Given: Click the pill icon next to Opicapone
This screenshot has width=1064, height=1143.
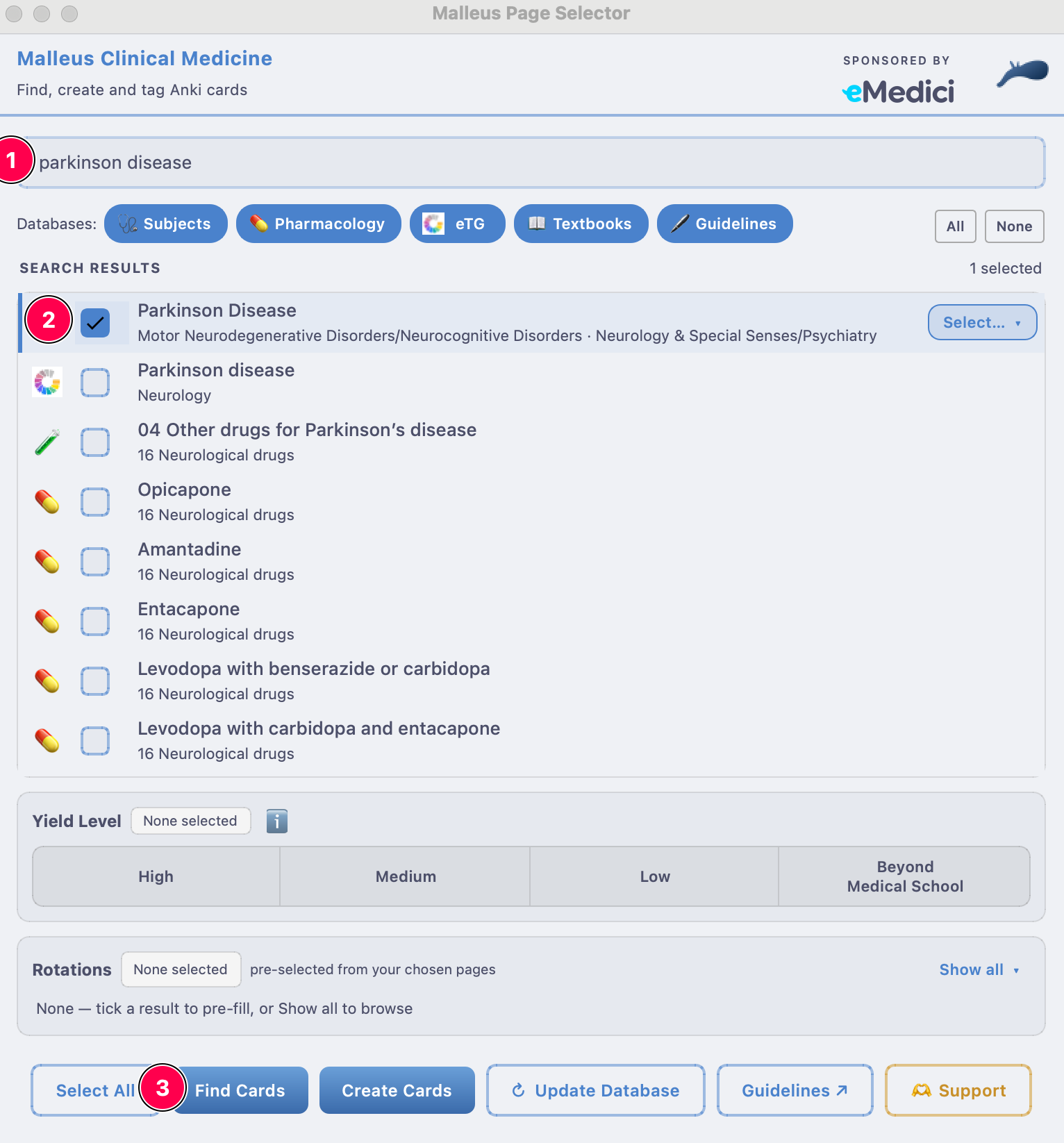Looking at the screenshot, I should (x=47, y=501).
